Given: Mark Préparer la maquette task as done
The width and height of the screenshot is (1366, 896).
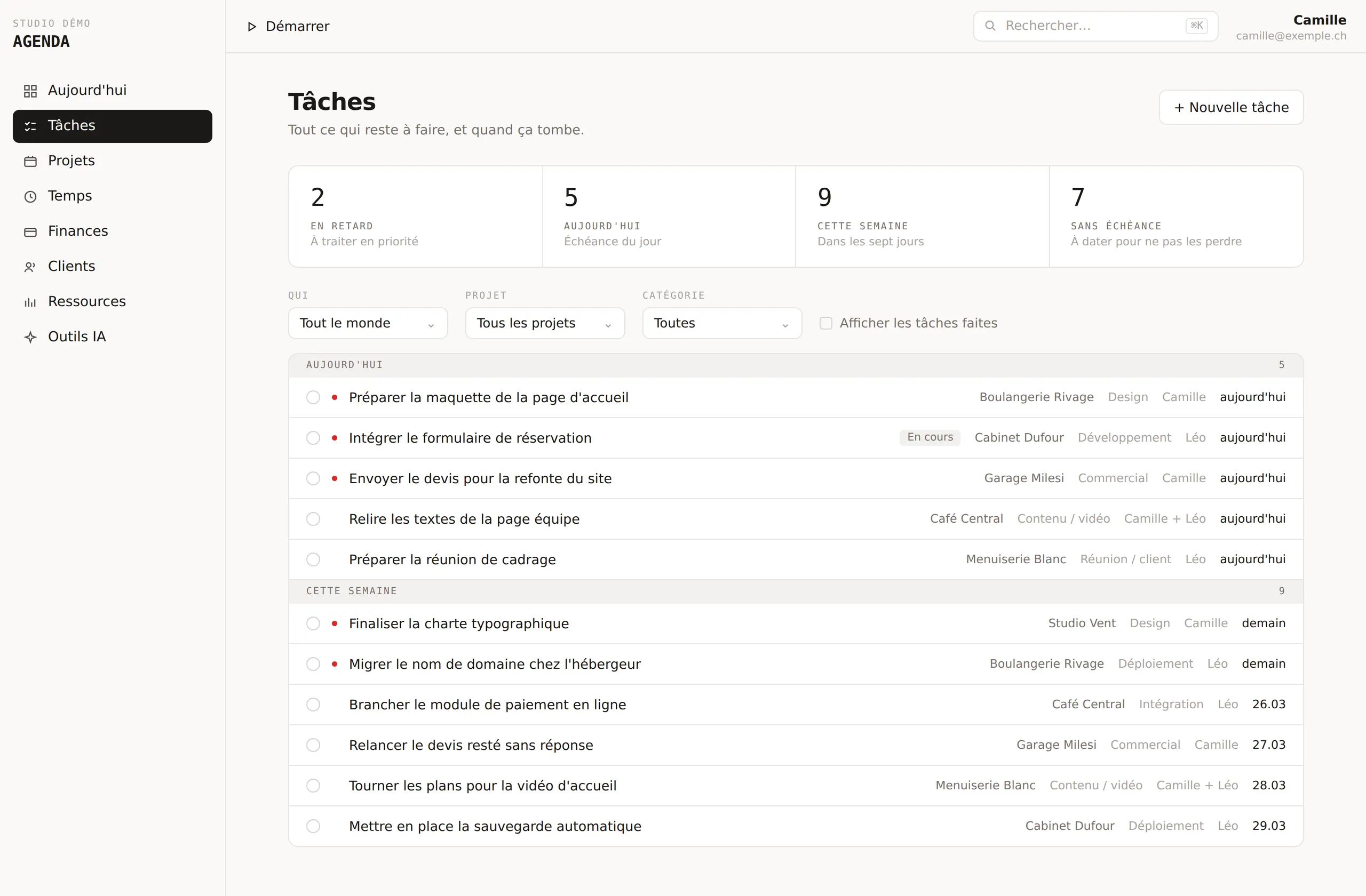Looking at the screenshot, I should 313,397.
